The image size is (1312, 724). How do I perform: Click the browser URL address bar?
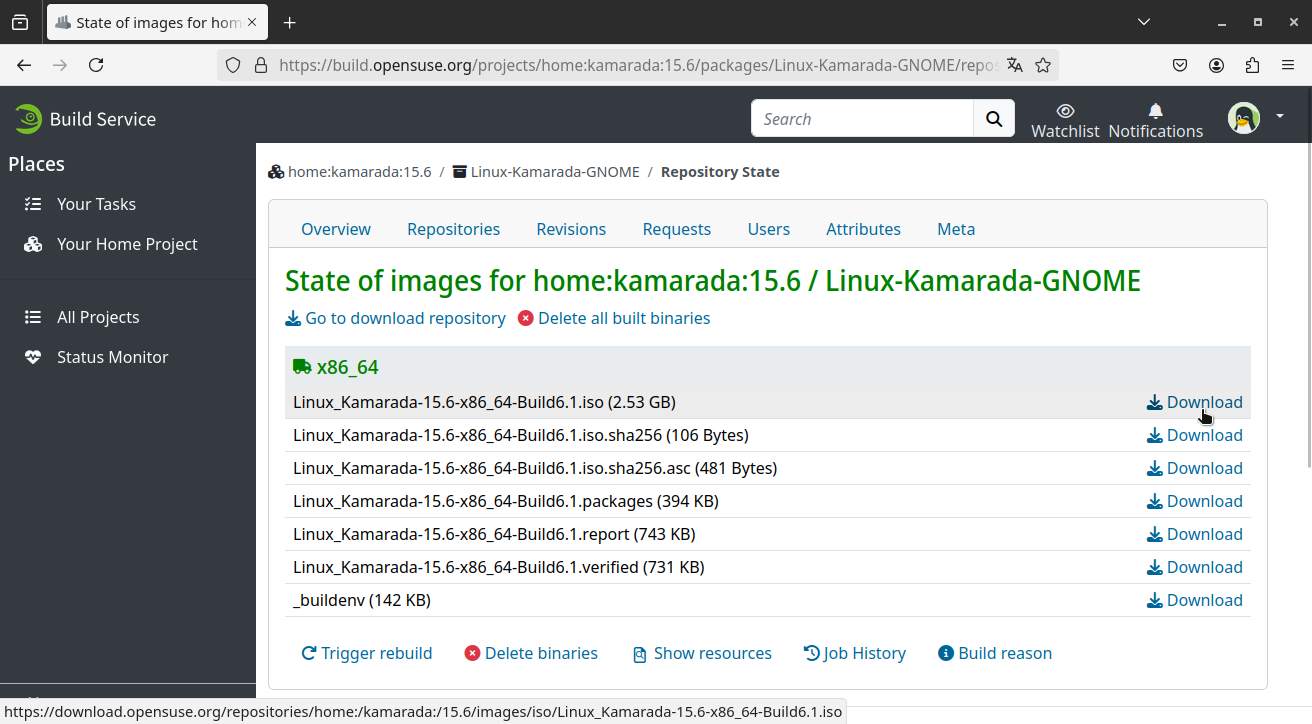point(638,65)
